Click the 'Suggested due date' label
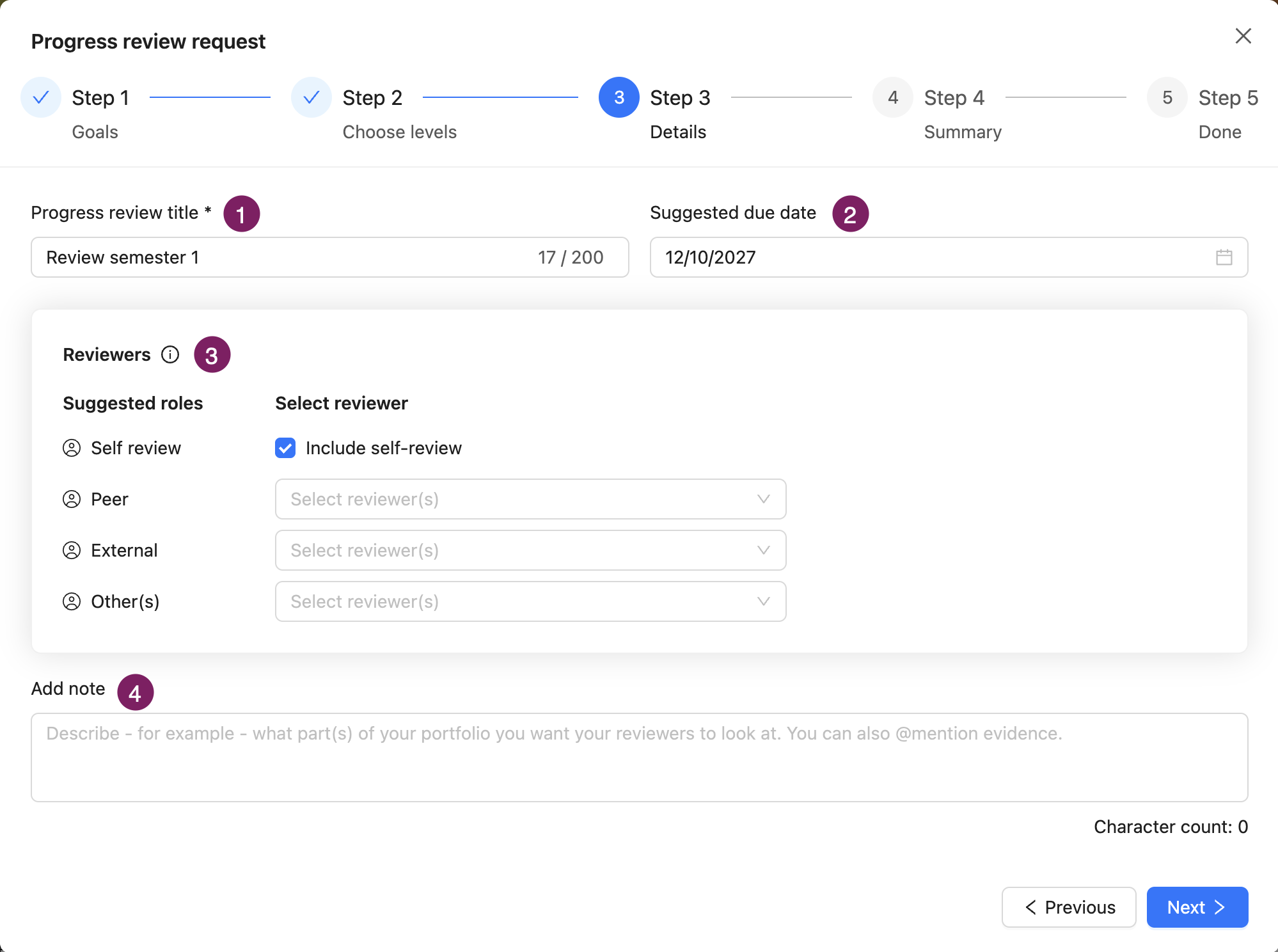This screenshot has height=952, width=1278. [733, 212]
